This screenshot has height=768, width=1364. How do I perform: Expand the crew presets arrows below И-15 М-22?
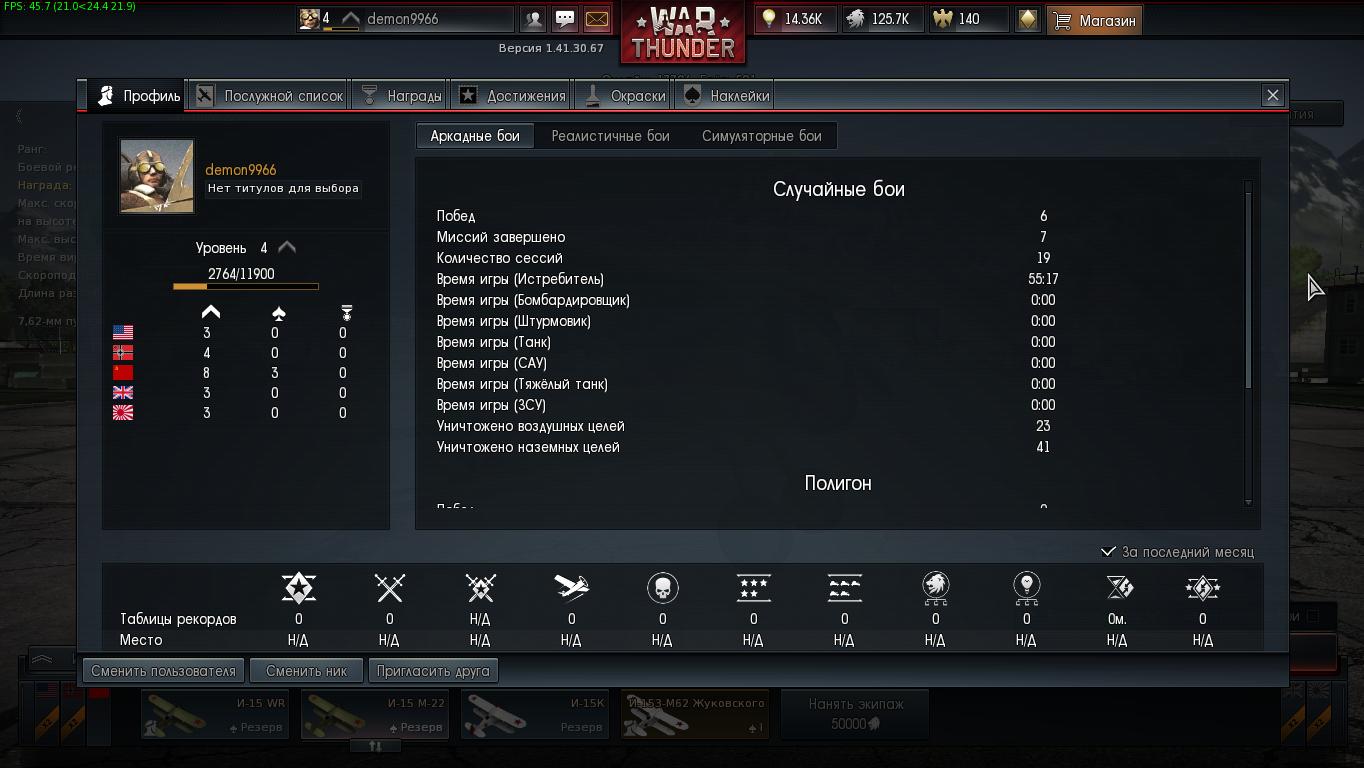(x=375, y=745)
